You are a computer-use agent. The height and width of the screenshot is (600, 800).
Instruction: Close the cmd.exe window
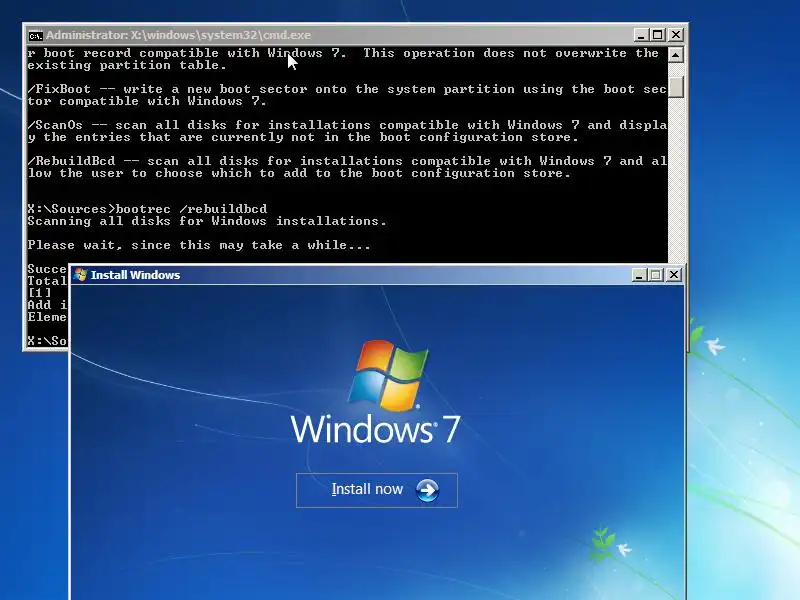[x=676, y=35]
